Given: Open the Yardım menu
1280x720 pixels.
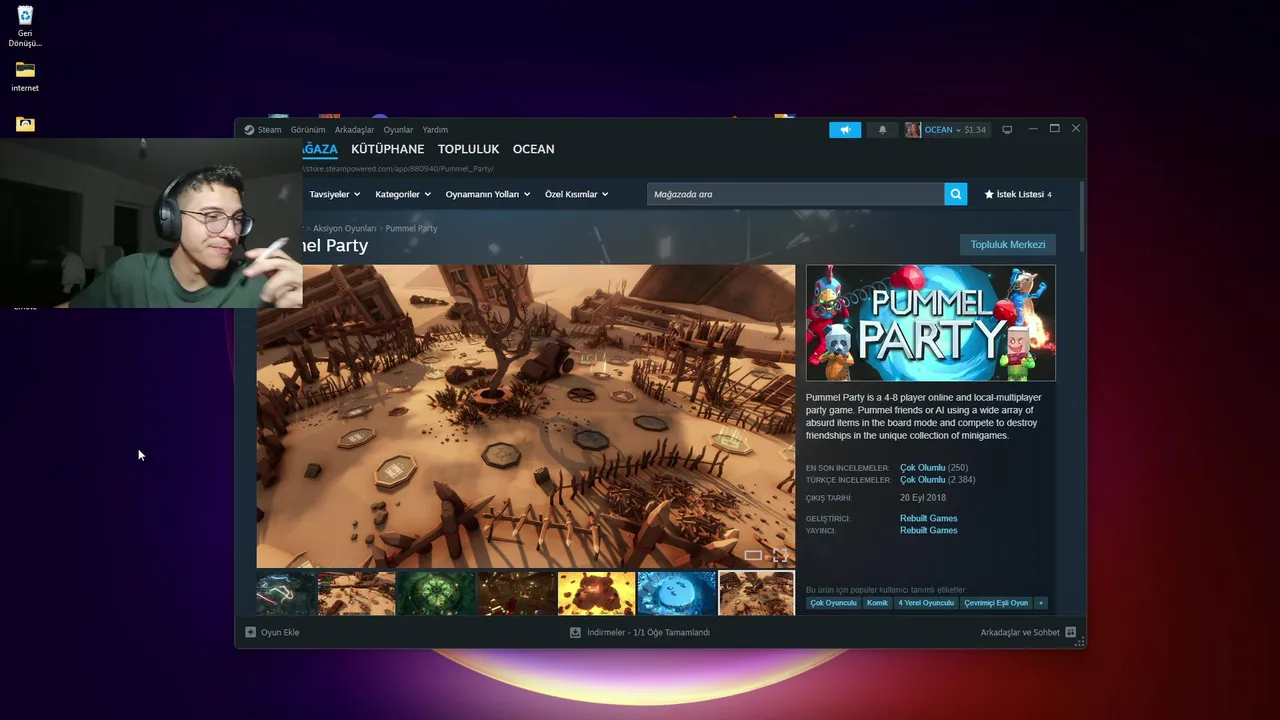Looking at the screenshot, I should (x=435, y=130).
